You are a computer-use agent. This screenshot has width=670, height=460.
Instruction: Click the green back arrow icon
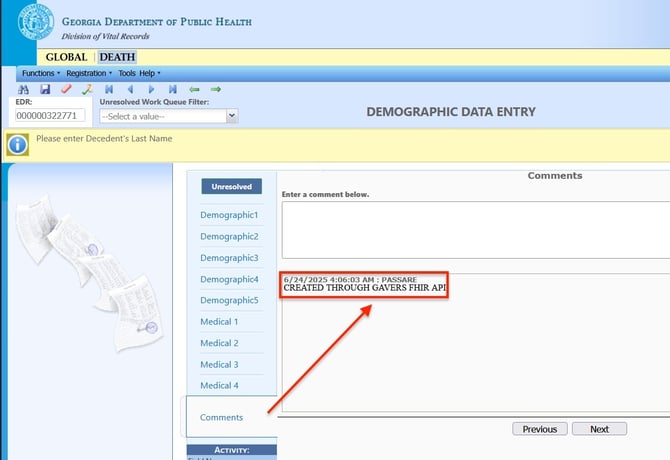(x=194, y=89)
